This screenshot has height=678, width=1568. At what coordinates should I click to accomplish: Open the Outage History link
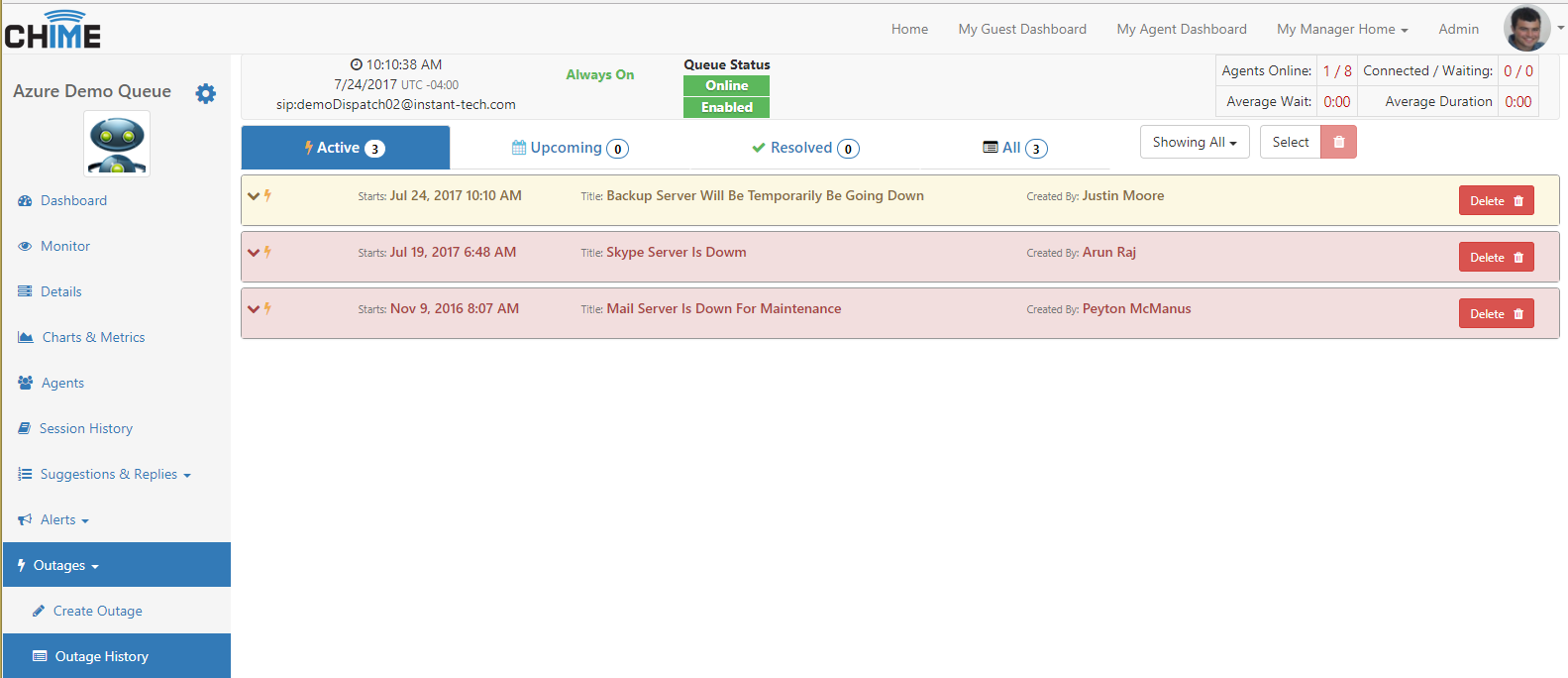pos(102,656)
